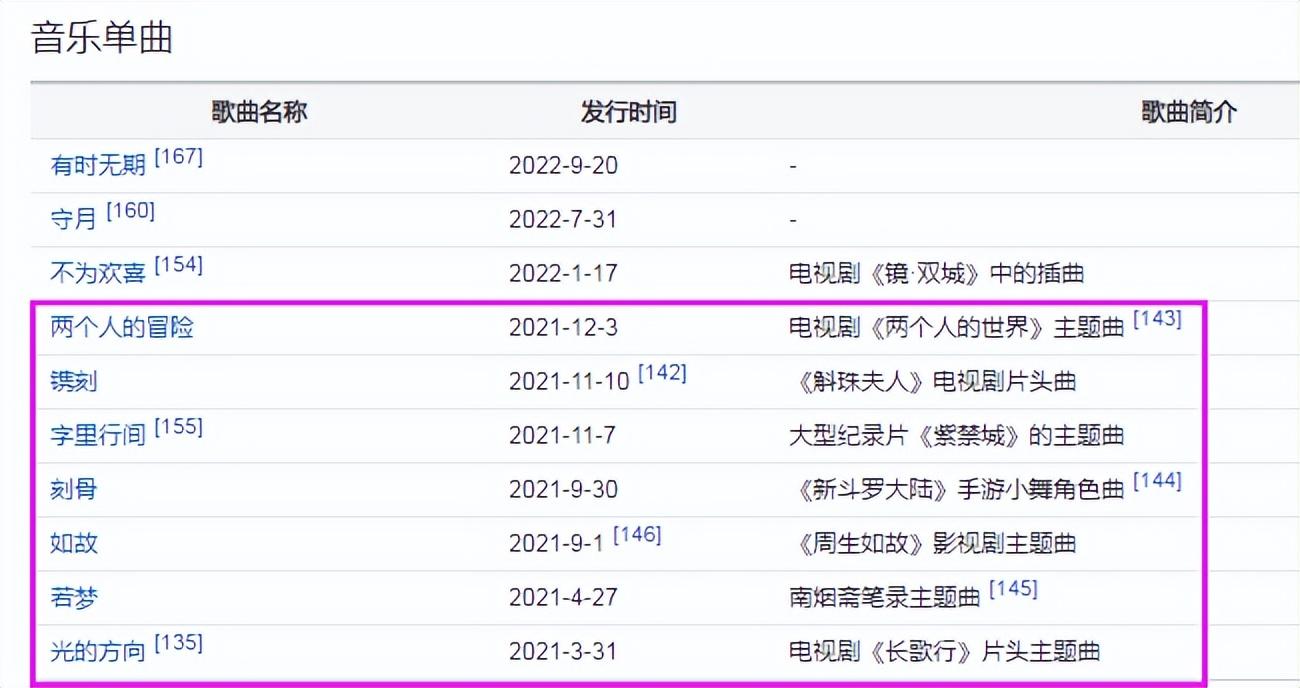Select the date cell 2022-1-17
This screenshot has height=688, width=1300.
pos(563,274)
